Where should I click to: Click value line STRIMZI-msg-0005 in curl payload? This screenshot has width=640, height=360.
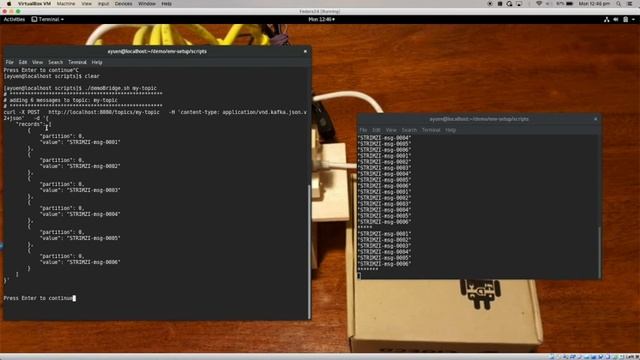(x=80, y=238)
